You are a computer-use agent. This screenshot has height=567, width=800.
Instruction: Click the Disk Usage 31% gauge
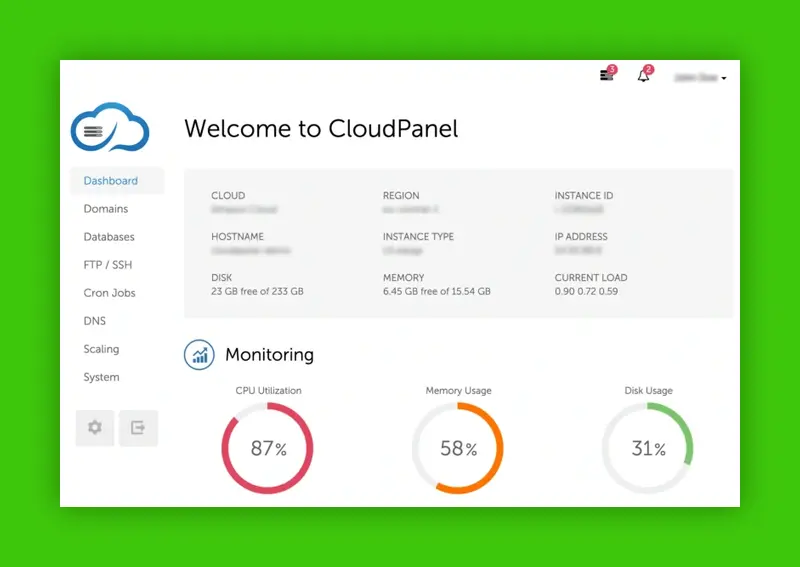coord(648,449)
